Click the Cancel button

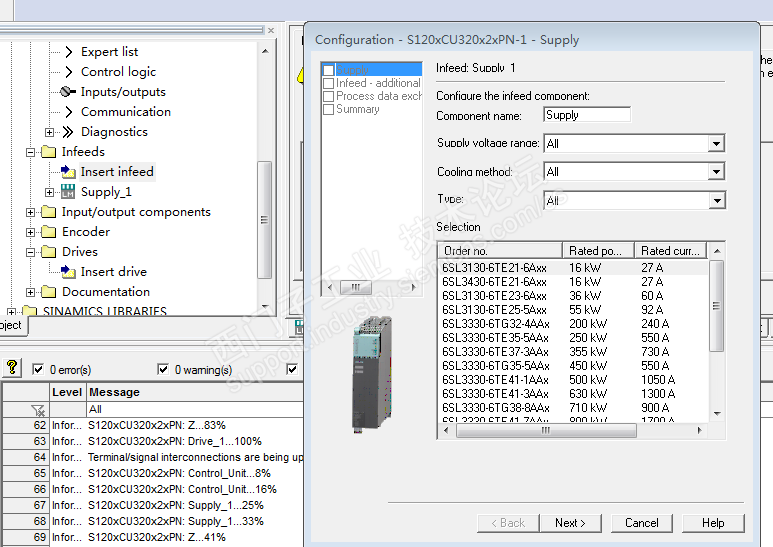coord(641,523)
